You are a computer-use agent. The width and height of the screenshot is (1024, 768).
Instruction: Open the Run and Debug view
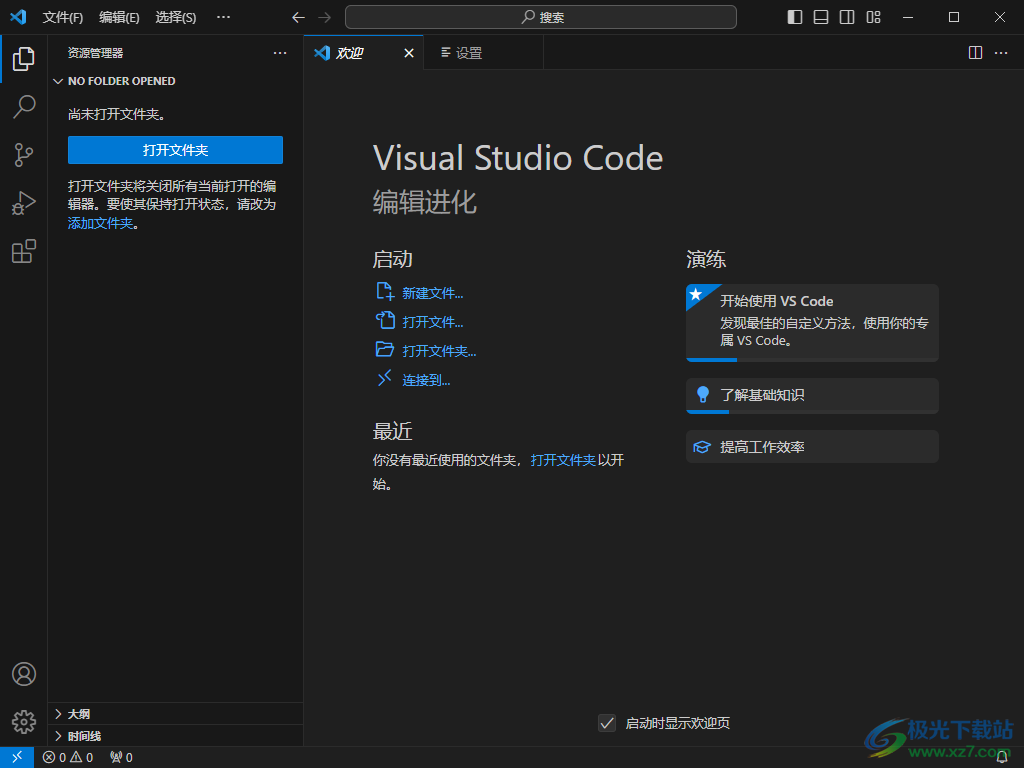(24, 203)
